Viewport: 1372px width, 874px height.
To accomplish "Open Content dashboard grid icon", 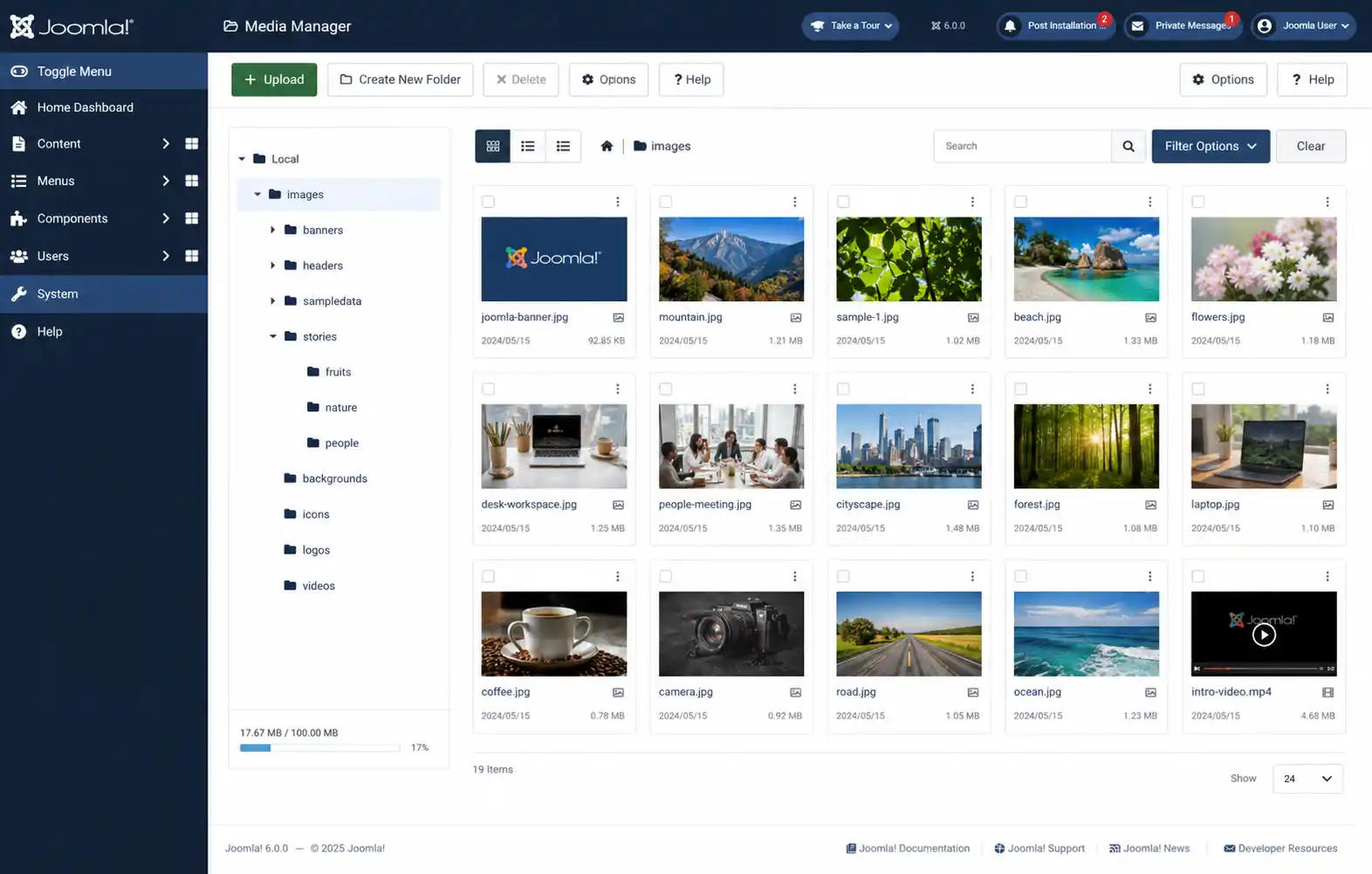I will pyautogui.click(x=191, y=143).
